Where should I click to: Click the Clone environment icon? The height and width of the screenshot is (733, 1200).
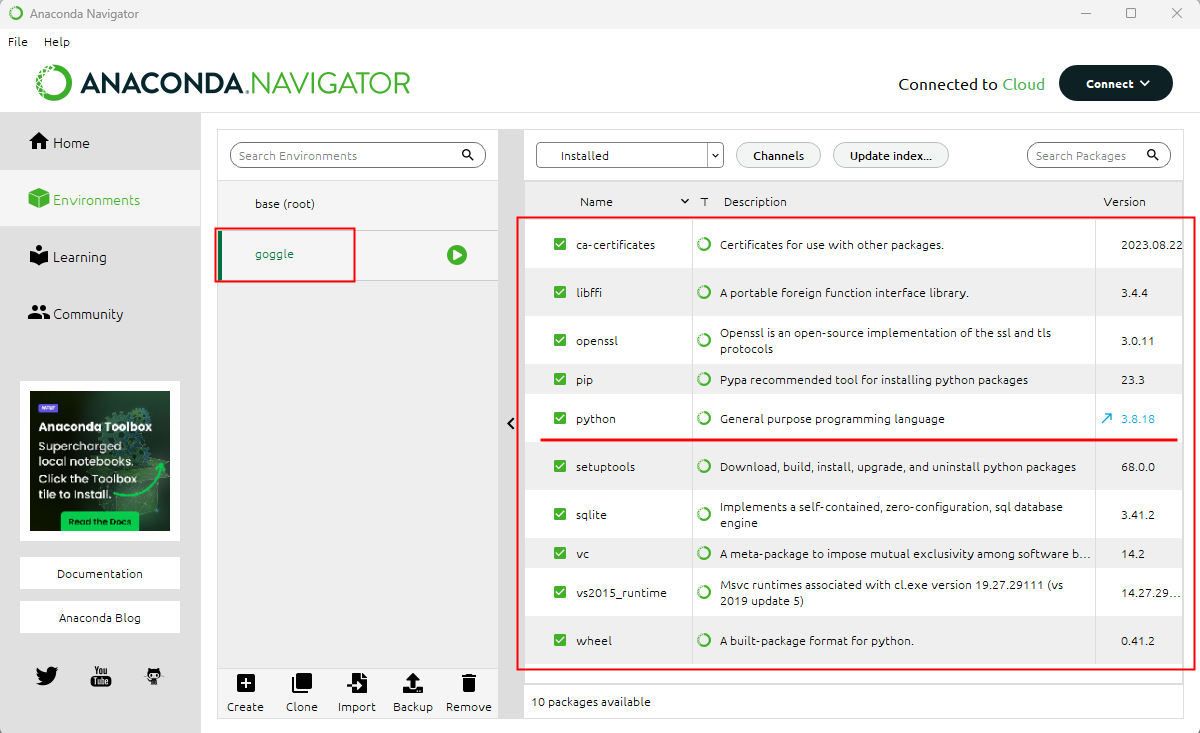[301, 683]
